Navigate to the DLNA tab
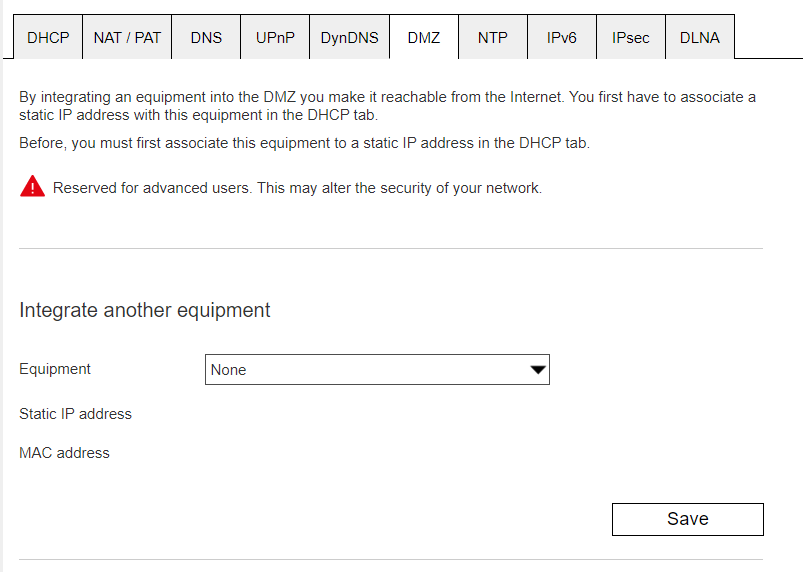 pos(699,38)
